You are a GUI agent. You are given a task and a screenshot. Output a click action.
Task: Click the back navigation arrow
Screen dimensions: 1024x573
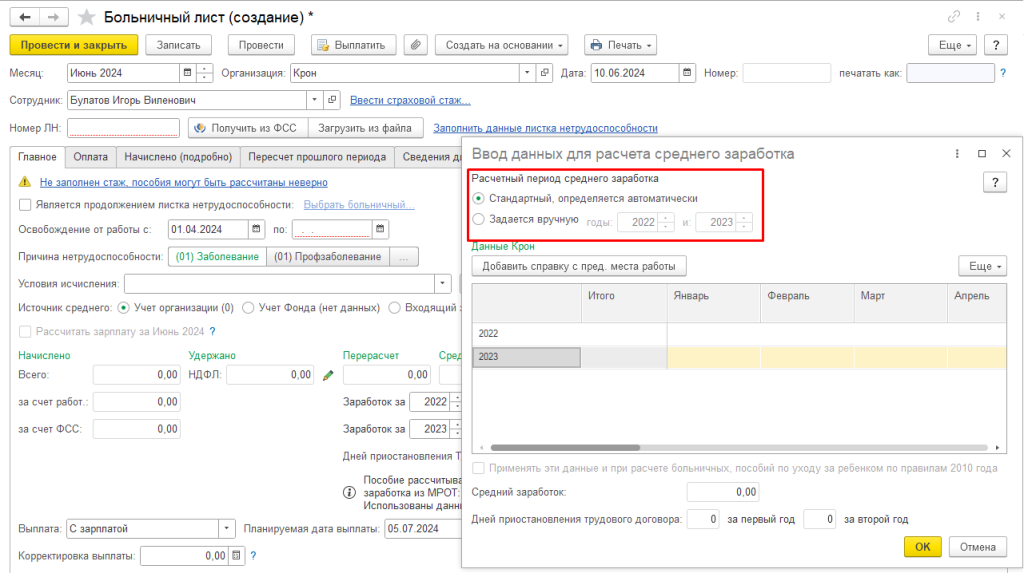point(24,17)
